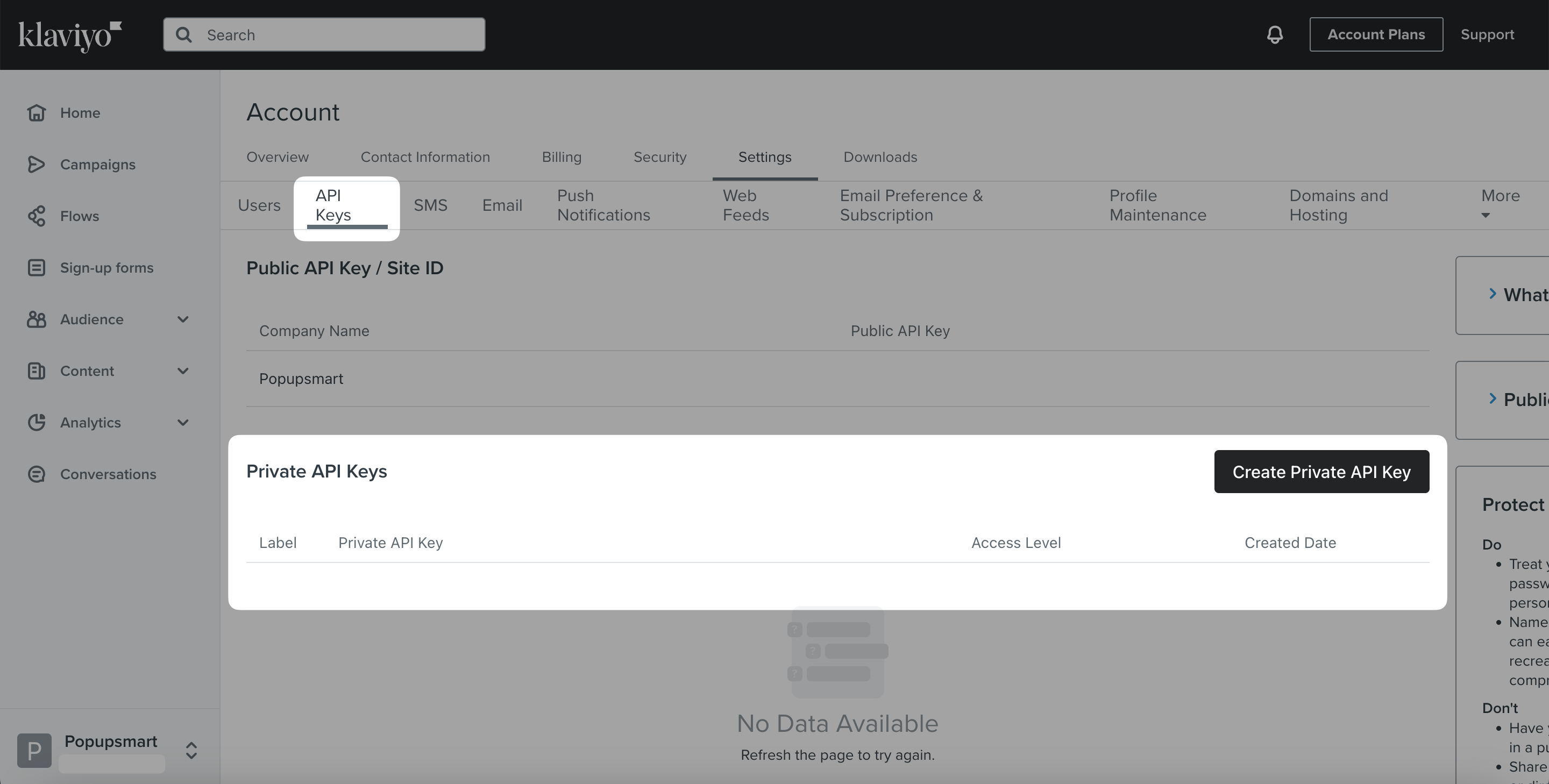
Task: Expand the Audience section chevron
Action: coord(183,319)
